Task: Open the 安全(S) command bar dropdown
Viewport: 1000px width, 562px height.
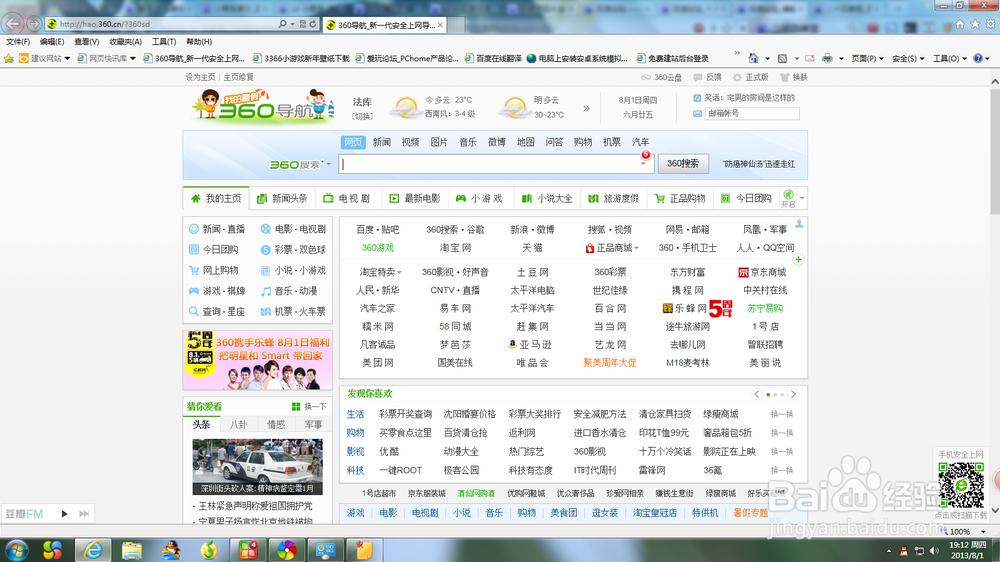Action: [x=908, y=58]
